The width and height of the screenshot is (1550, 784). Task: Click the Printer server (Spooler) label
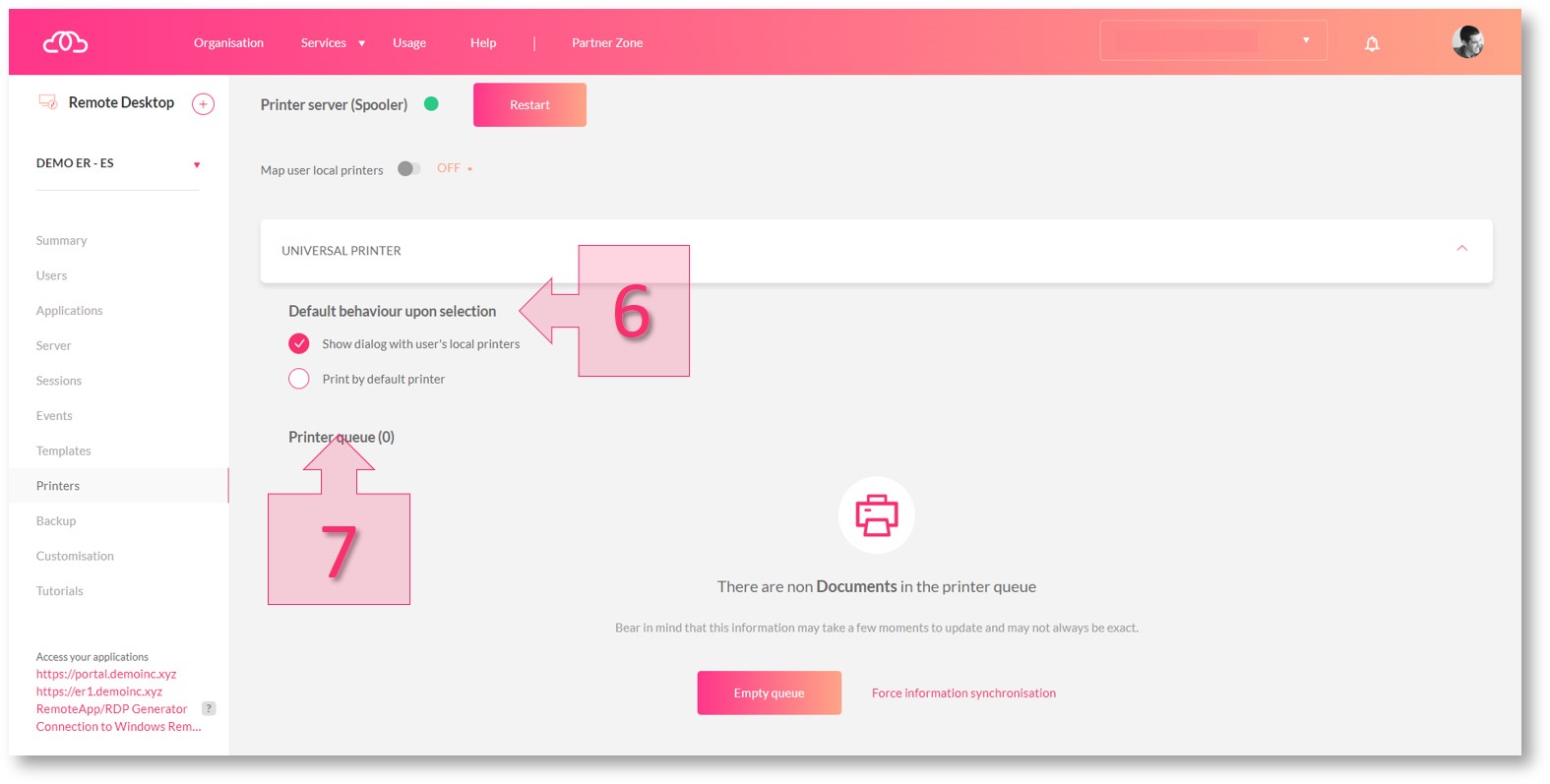[x=334, y=104]
